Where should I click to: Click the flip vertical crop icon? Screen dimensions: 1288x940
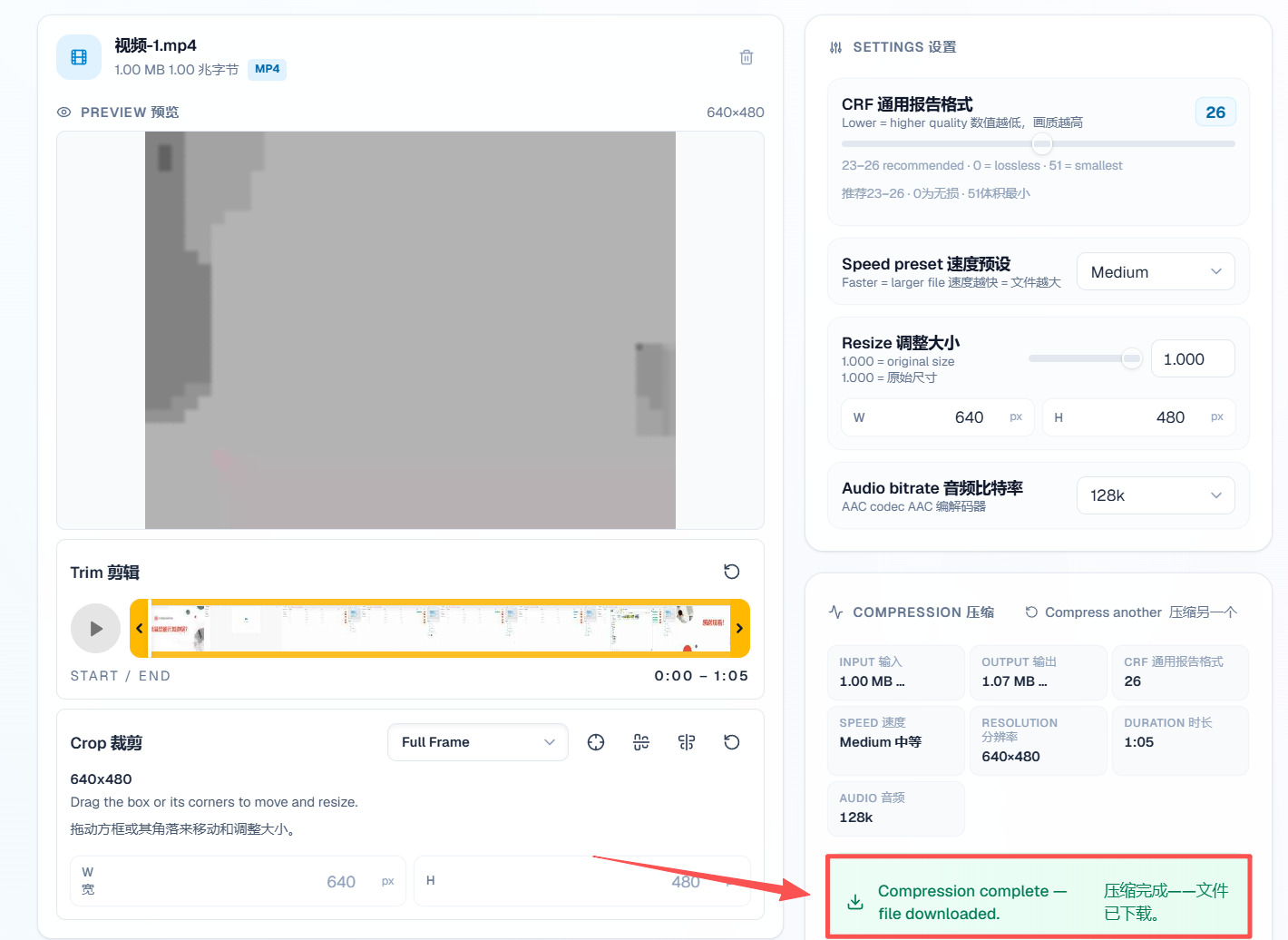(641, 742)
